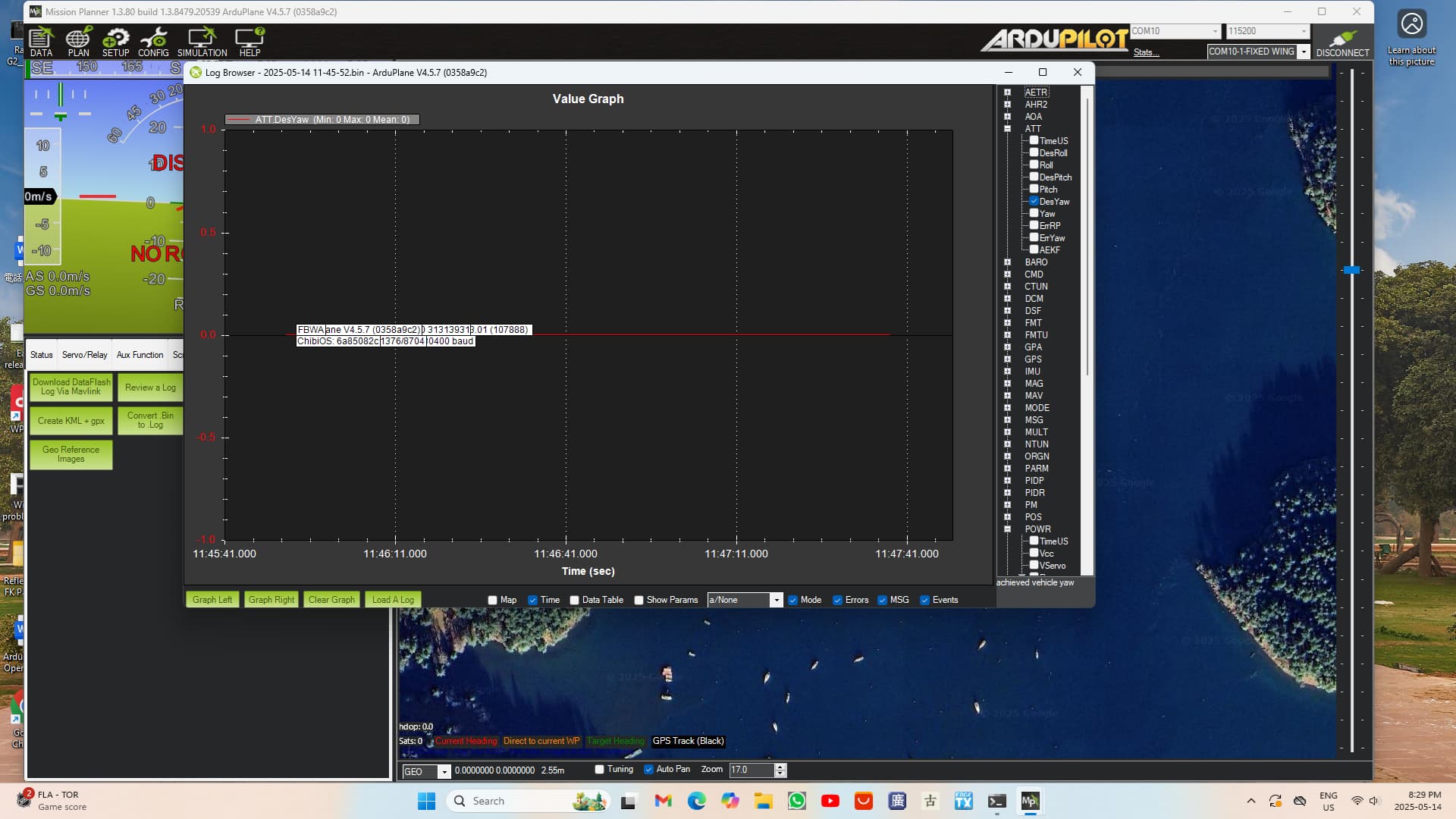Toggle the Data Table checkbox

574,600
